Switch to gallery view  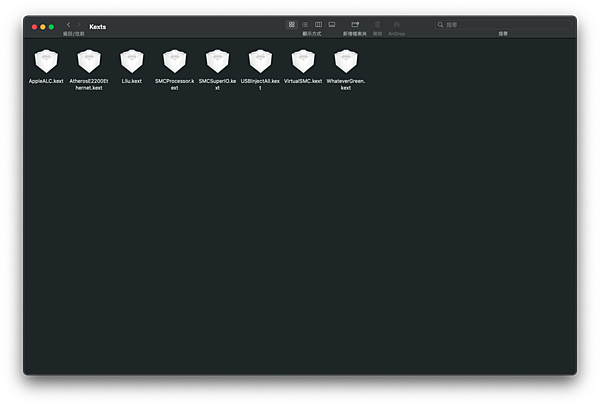tap(332, 24)
